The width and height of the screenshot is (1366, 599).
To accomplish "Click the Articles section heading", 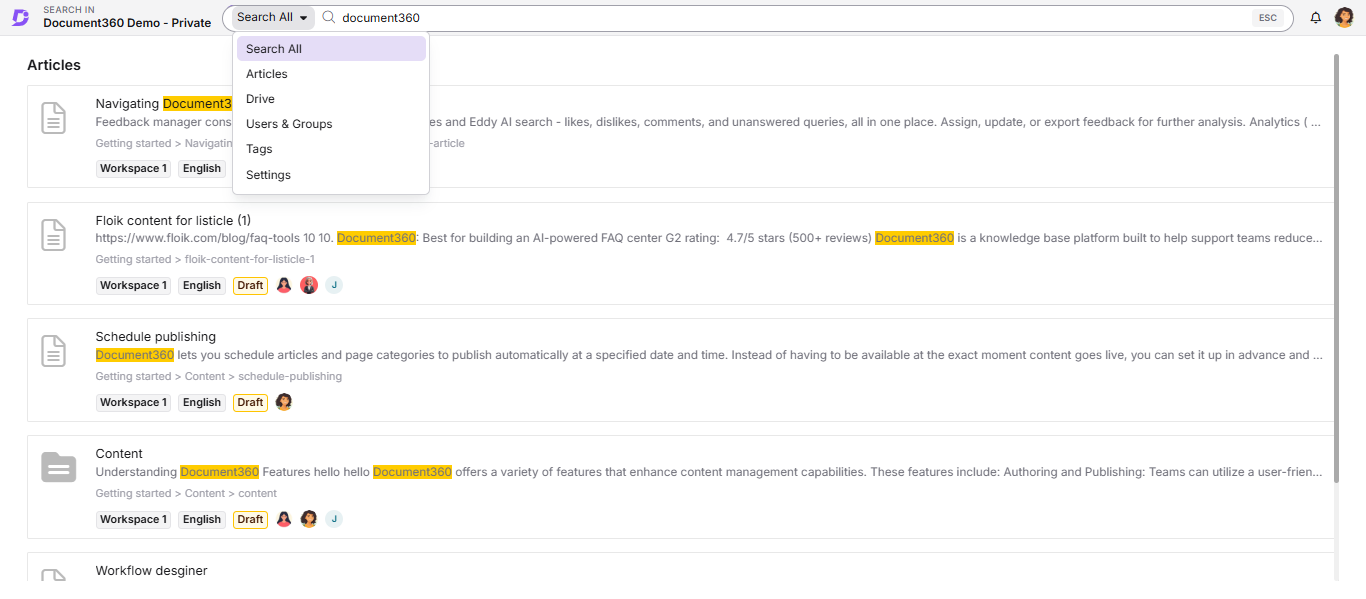I will [x=54, y=65].
